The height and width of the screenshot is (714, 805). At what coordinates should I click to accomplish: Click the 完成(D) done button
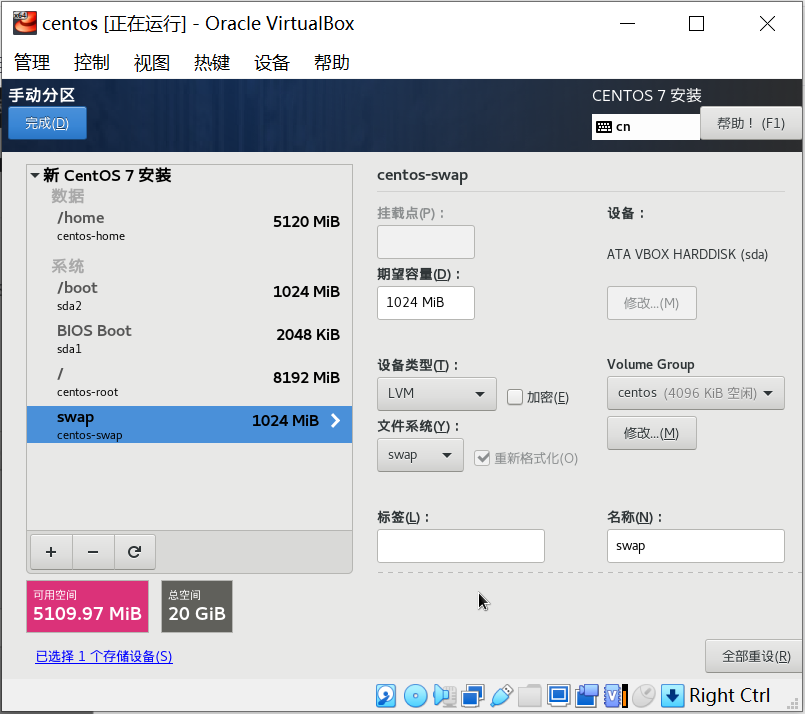click(47, 123)
